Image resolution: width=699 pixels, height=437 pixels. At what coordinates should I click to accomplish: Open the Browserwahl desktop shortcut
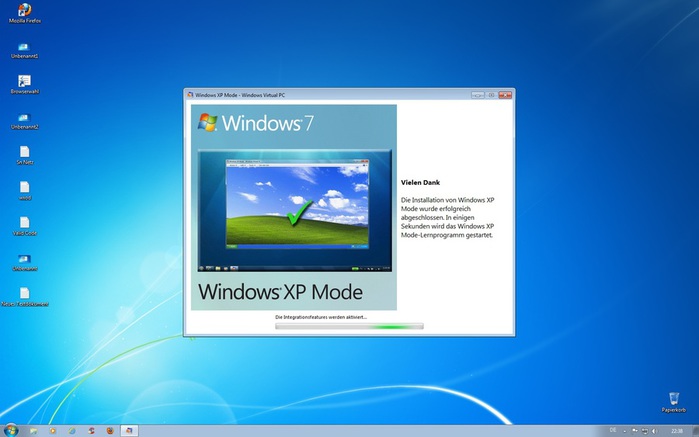pos(25,84)
